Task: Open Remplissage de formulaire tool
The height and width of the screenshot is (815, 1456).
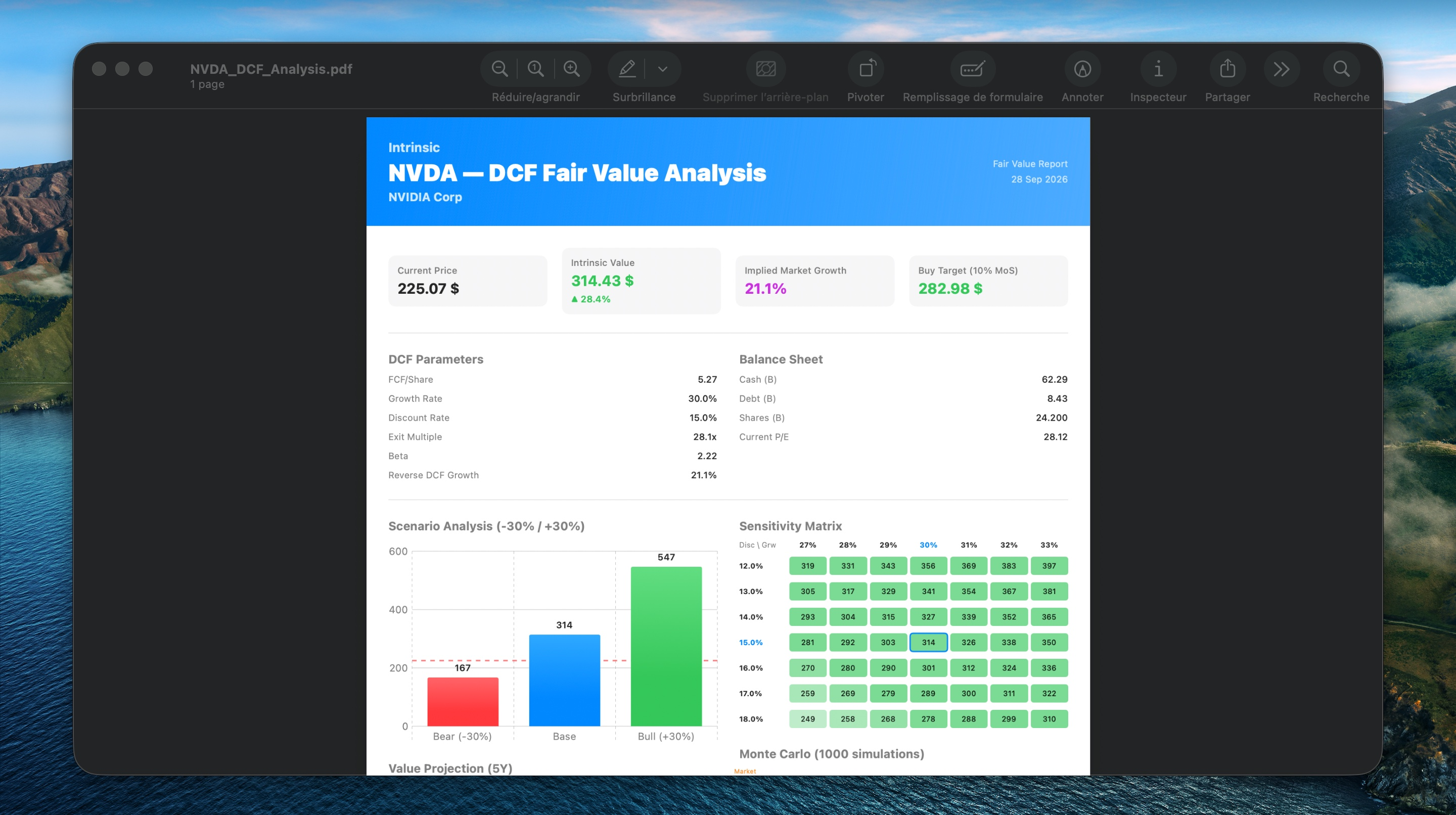Action: pos(972,69)
